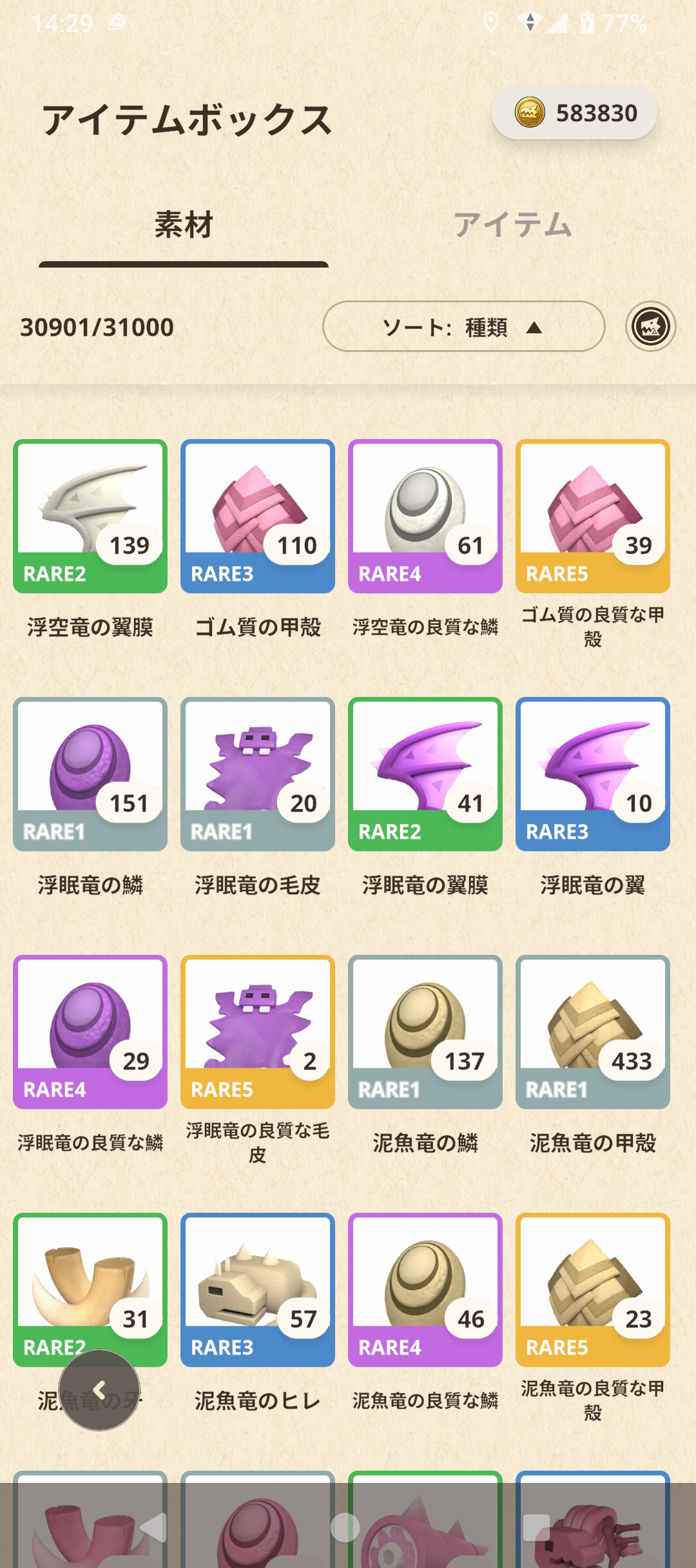Select 浮眠竜の鱗 item with count 151
Image resolution: width=696 pixels, height=1568 pixels.
90,774
